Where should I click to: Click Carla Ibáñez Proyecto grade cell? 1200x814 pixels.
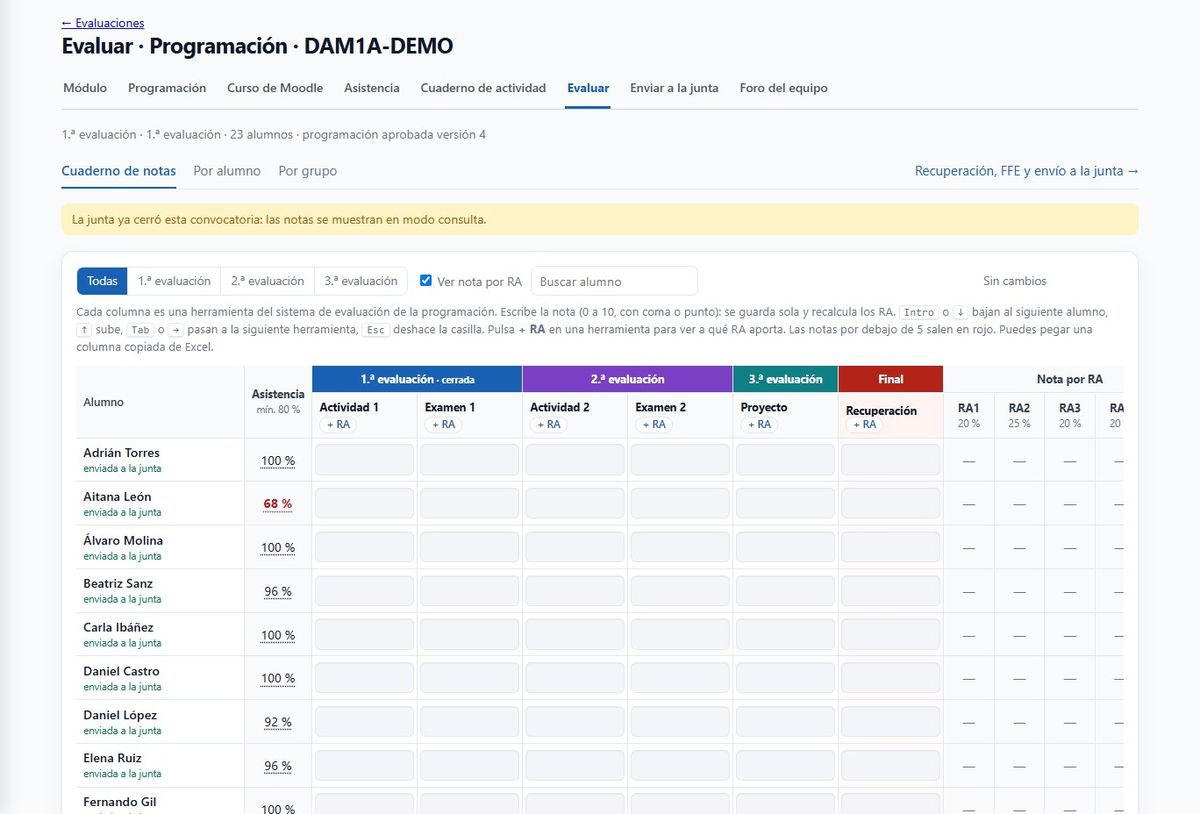pyautogui.click(x=785, y=635)
